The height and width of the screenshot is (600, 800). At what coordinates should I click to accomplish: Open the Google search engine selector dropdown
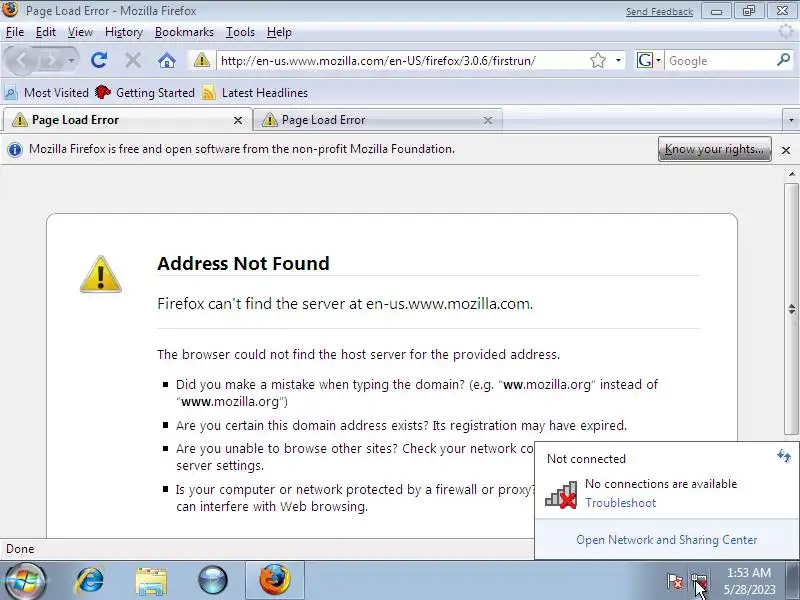tap(648, 61)
